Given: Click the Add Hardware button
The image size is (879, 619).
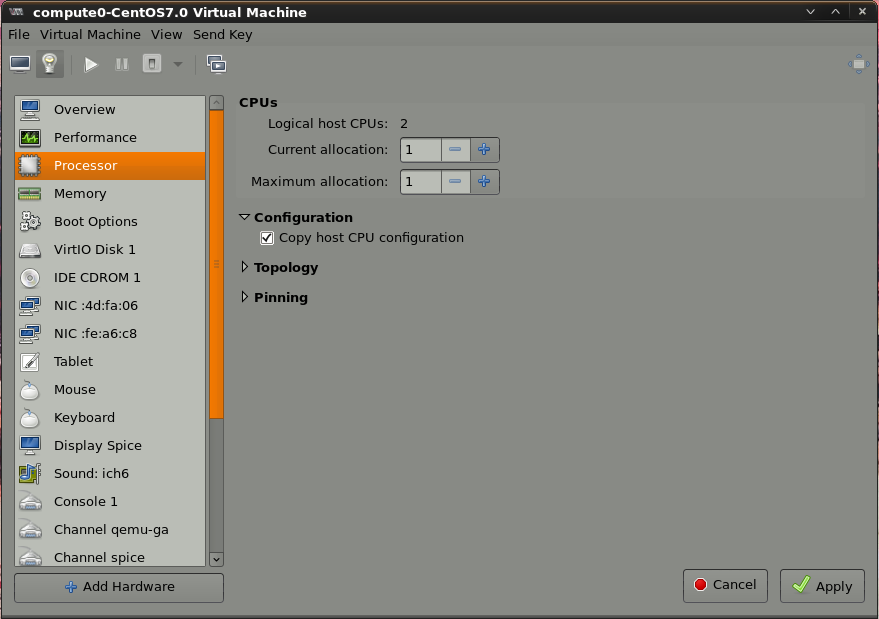Looking at the screenshot, I should click(x=119, y=587).
